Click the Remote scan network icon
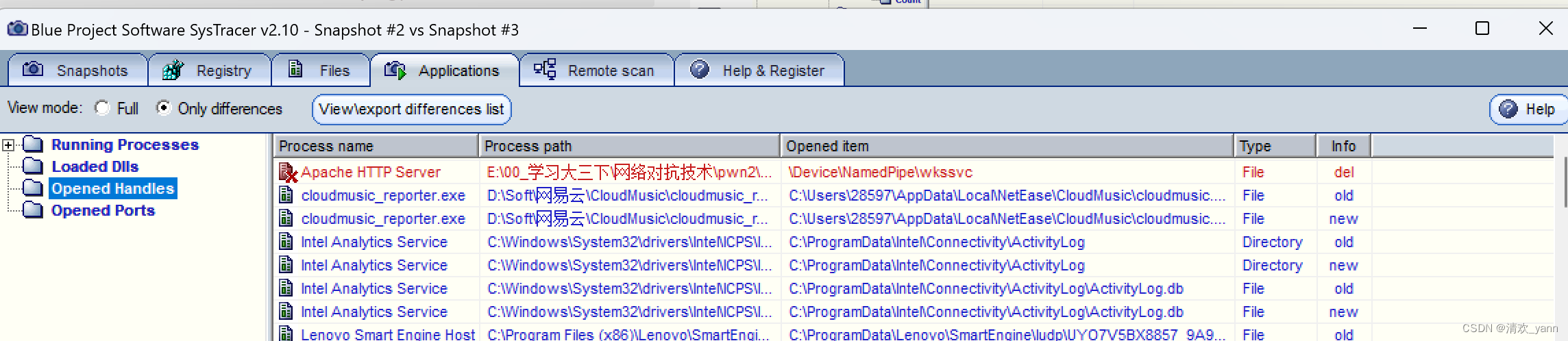Viewport: 1568px width, 341px height. [546, 69]
